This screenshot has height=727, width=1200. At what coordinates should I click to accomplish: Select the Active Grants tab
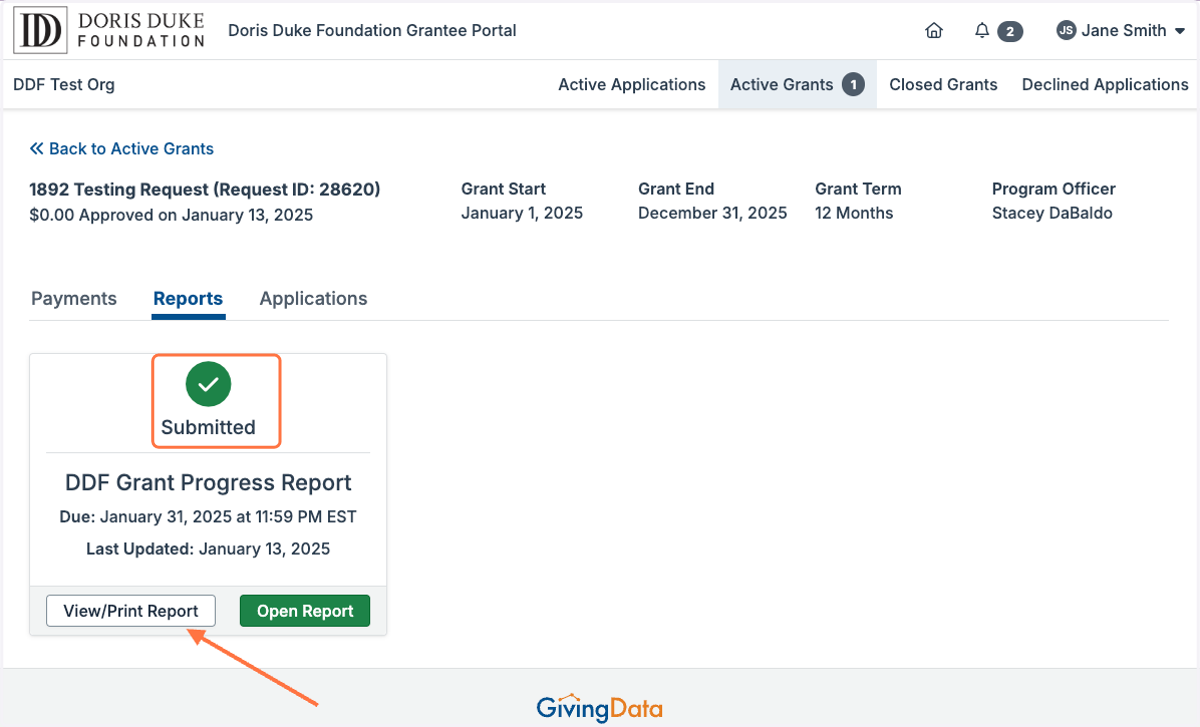point(797,85)
